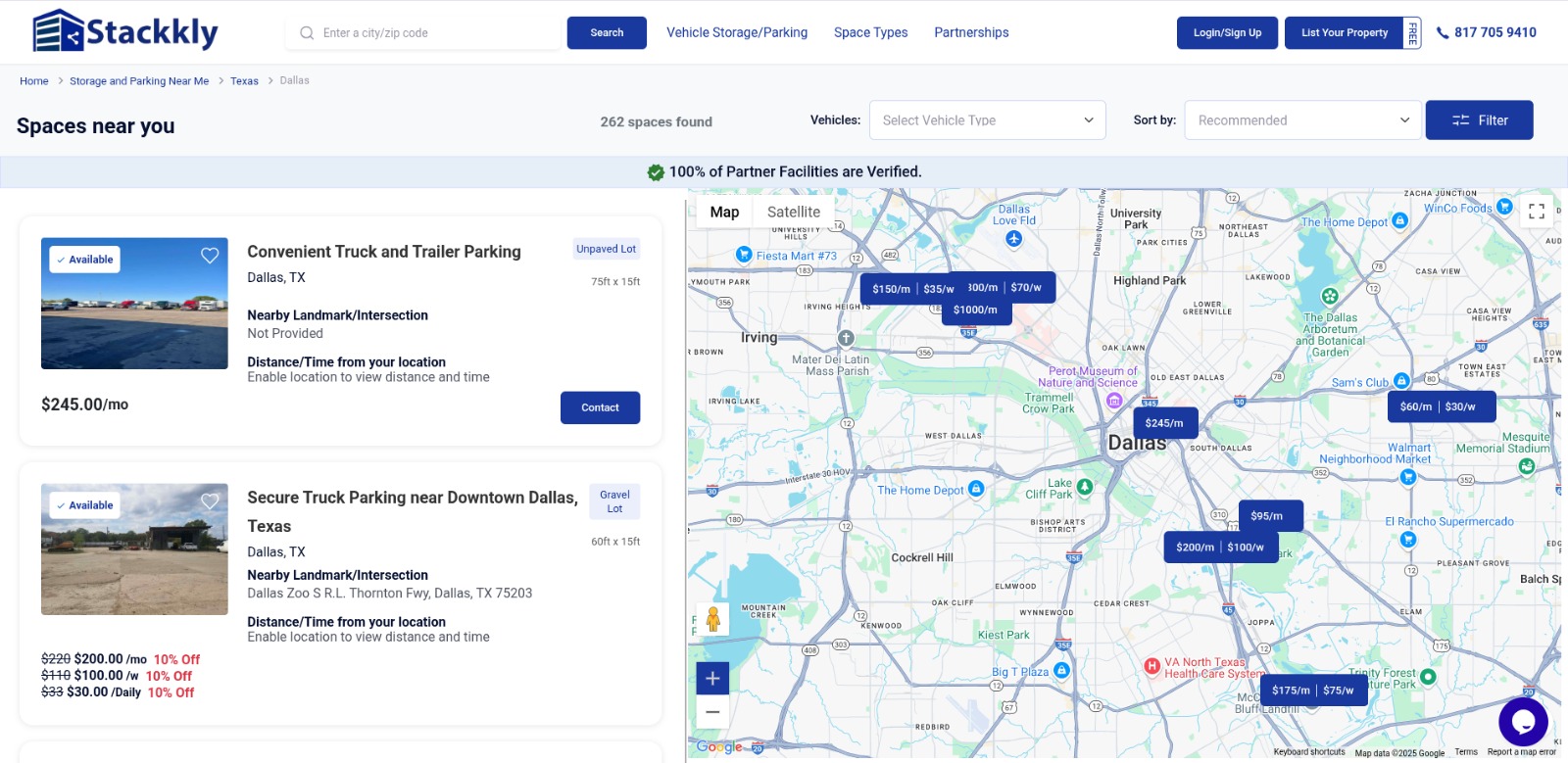Click the Trinity Forest Adventure Park marker
Image resolution: width=1568 pixels, height=763 pixels.
click(x=1428, y=677)
